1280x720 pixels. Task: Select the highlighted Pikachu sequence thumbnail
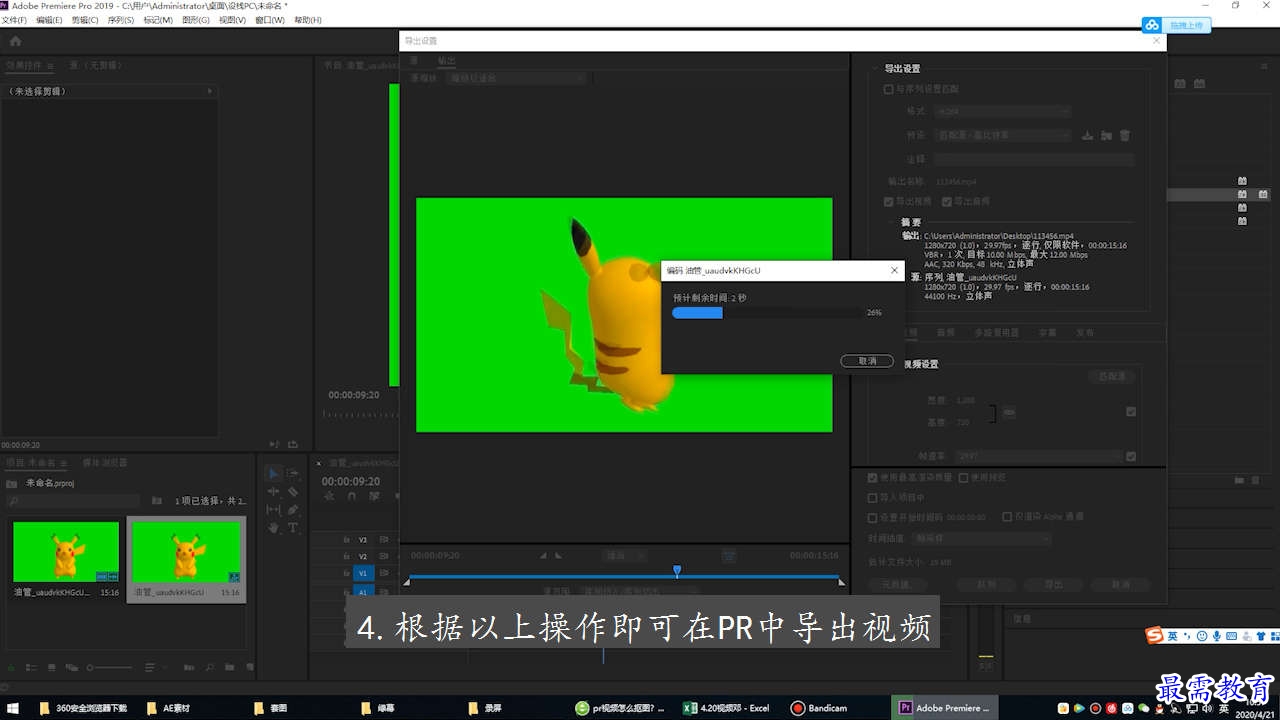click(x=187, y=552)
